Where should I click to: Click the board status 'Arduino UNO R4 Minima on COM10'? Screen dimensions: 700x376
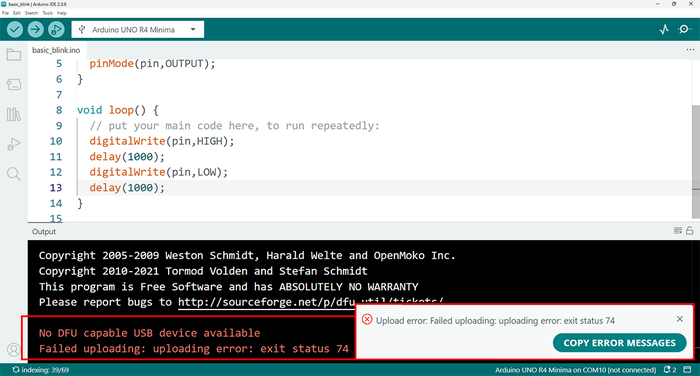click(575, 370)
